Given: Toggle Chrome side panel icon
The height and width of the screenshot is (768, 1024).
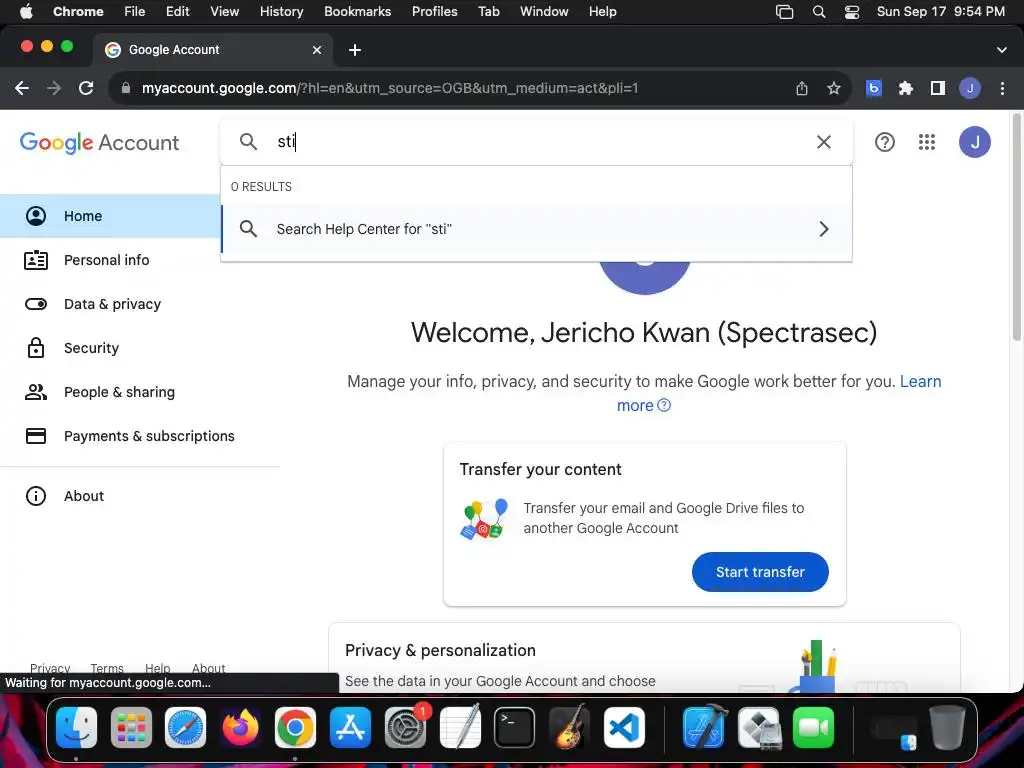Looking at the screenshot, I should coord(938,88).
